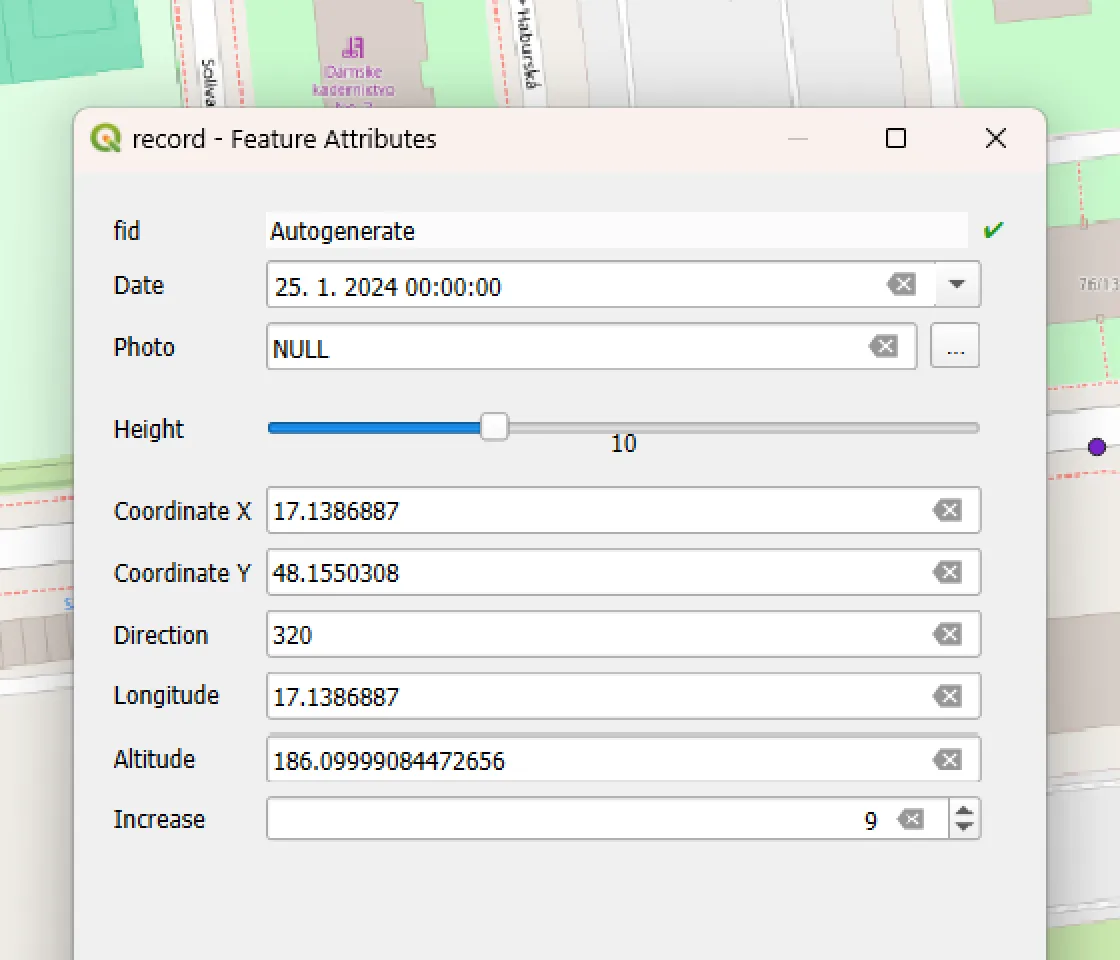
Task: Increment Increase using the up arrow
Action: 964,811
